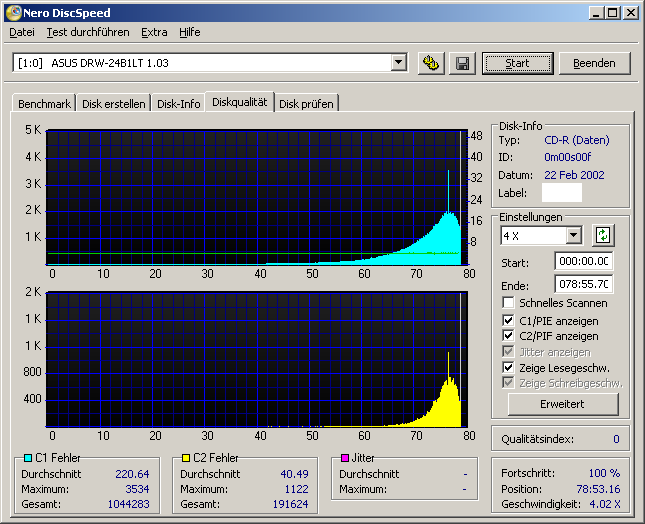Click the save floppy disk icon

462,63
